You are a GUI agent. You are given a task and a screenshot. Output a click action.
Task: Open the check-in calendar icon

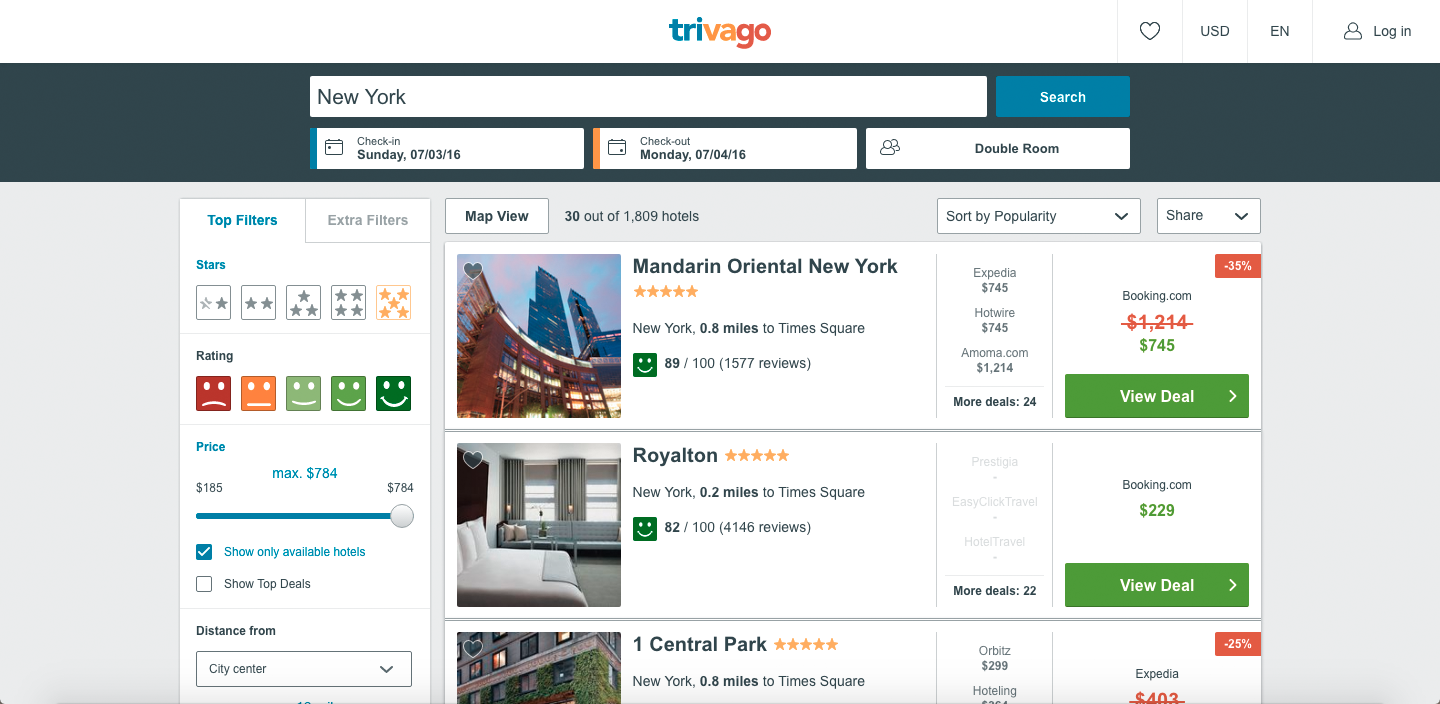334,148
